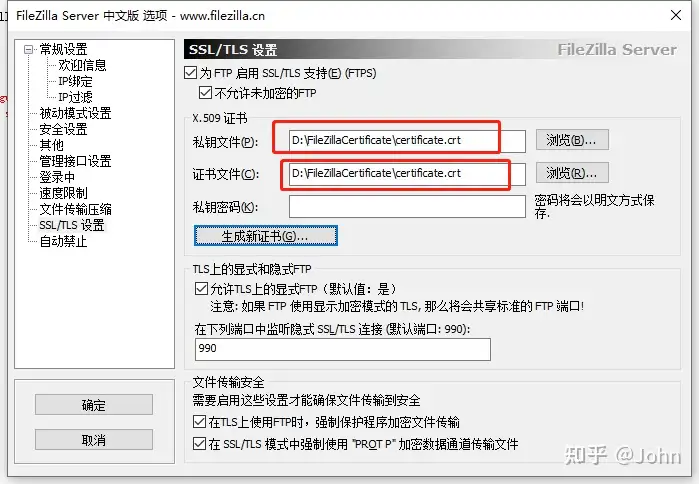Open the IP绑定 settings page
This screenshot has width=699, height=484.
[75, 82]
